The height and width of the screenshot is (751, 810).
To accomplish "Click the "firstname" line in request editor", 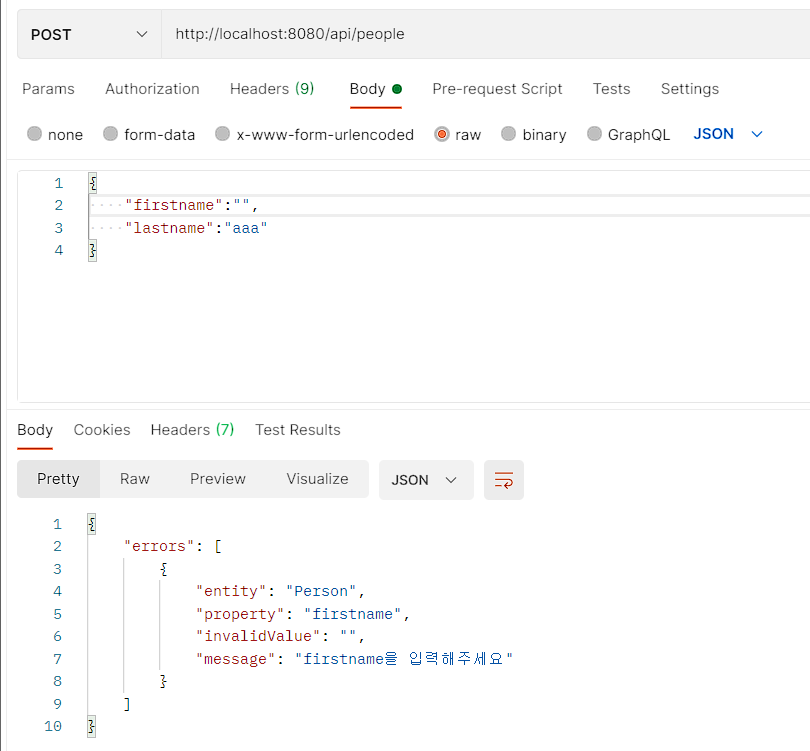I will [192, 206].
